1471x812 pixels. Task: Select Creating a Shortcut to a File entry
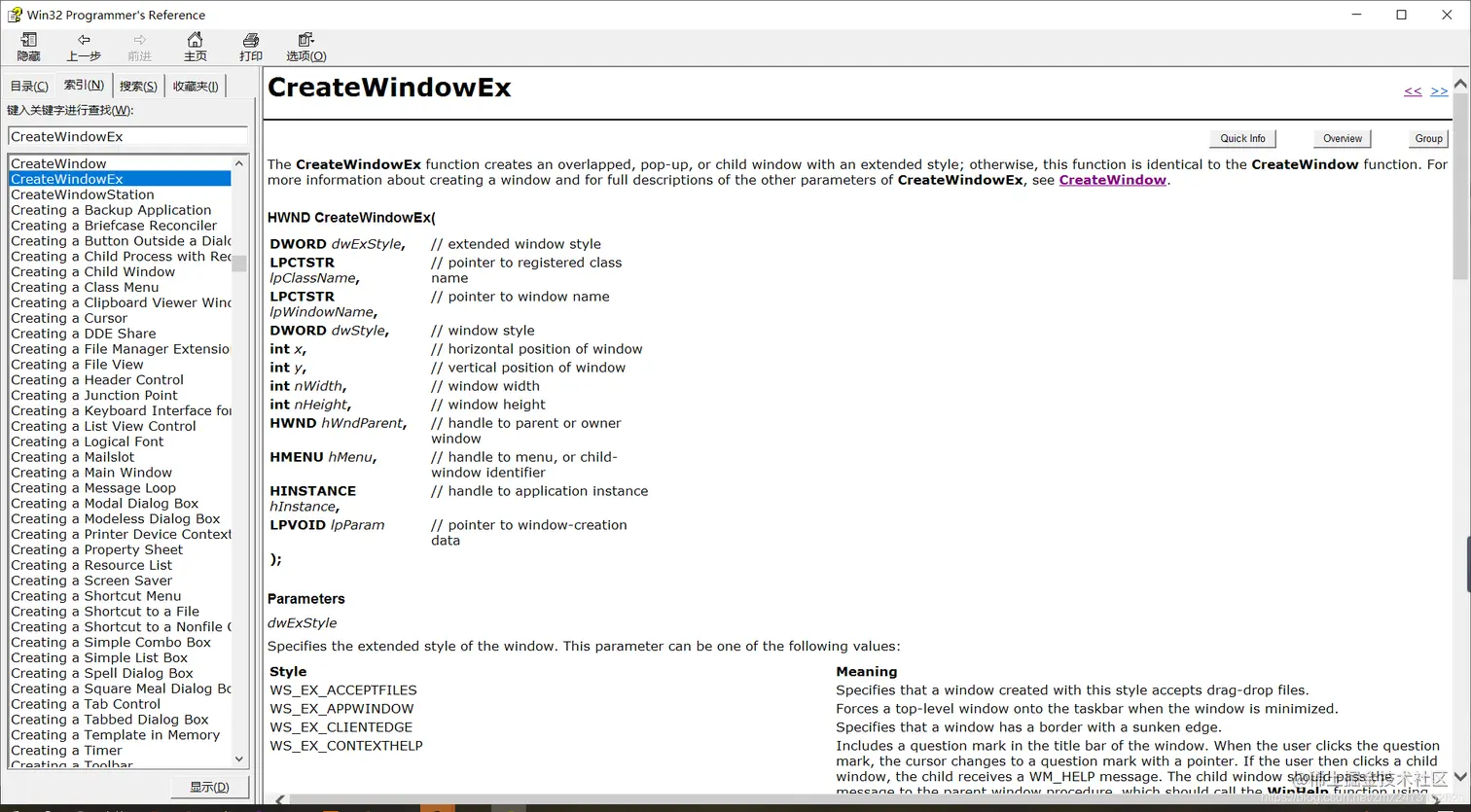[x=120, y=612]
